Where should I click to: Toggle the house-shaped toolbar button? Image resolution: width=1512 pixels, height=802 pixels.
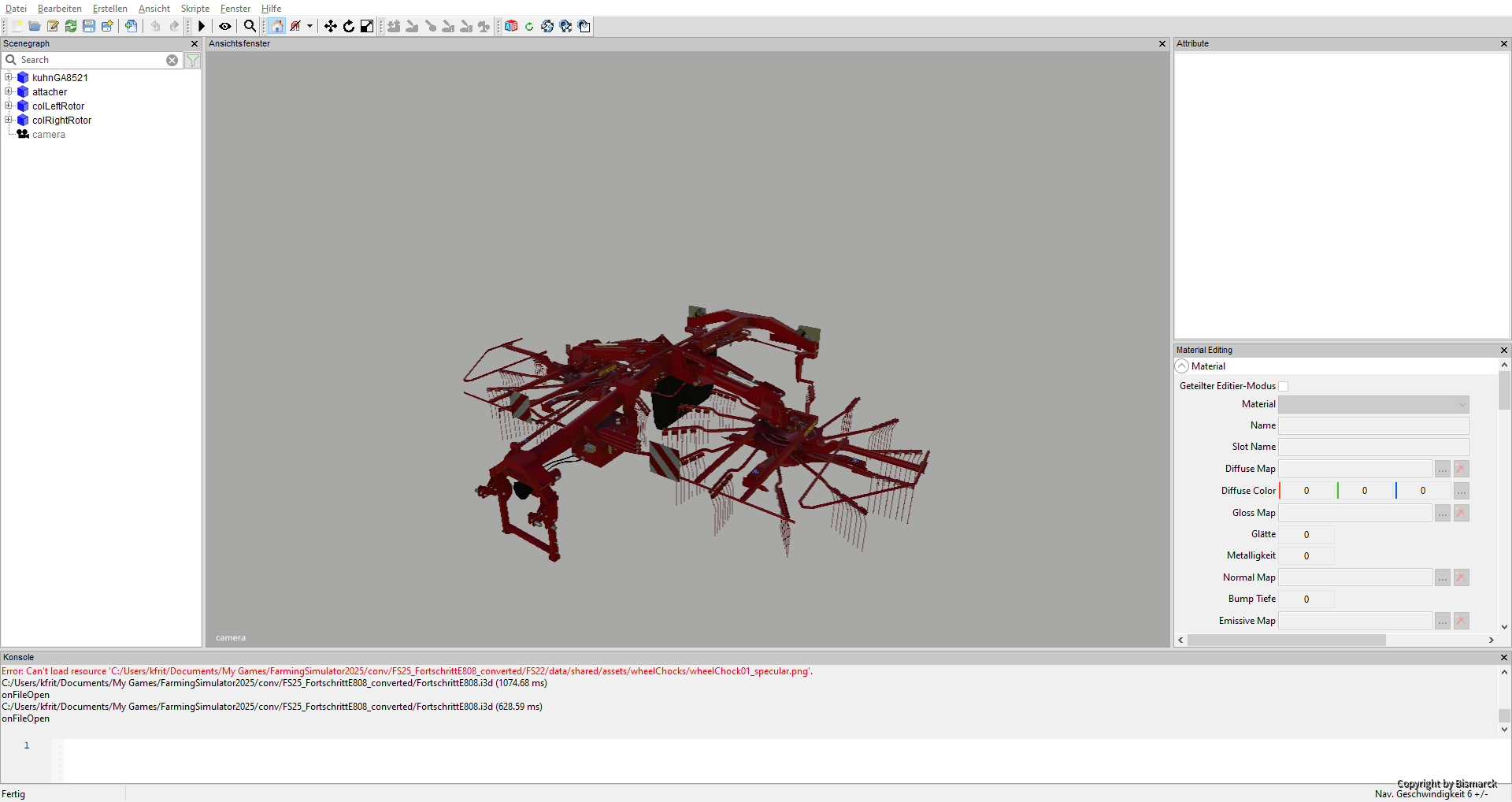(277, 26)
